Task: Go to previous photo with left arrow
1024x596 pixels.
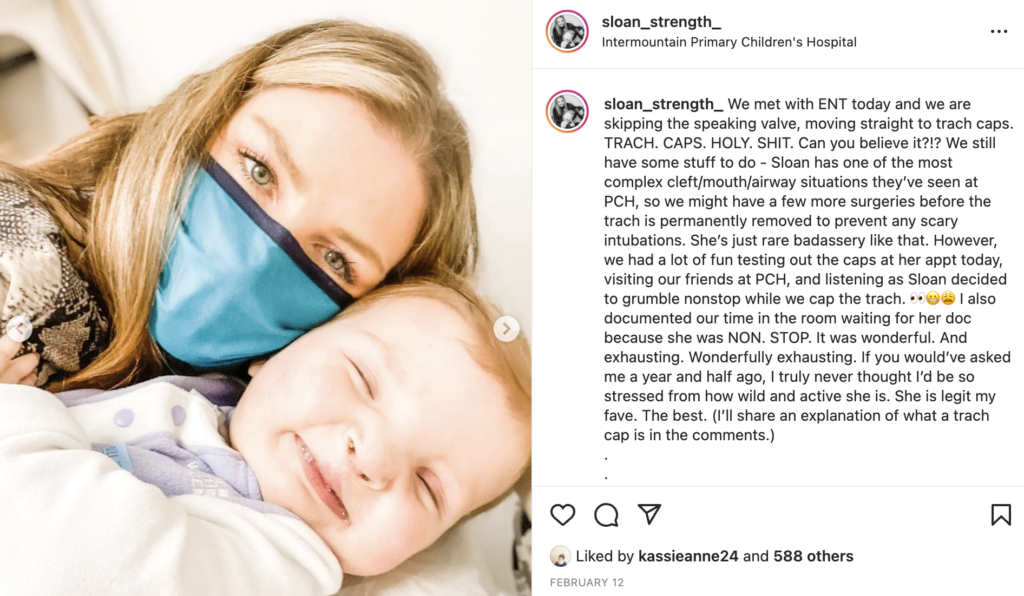Action: [19, 328]
